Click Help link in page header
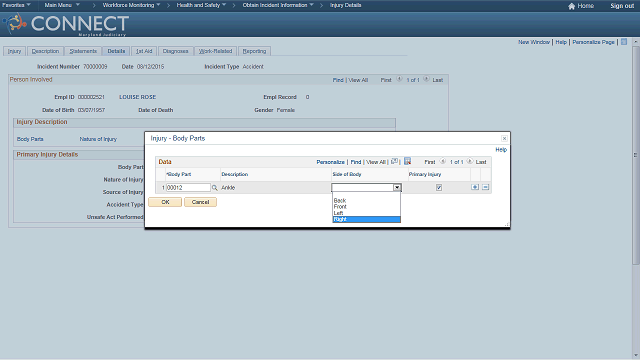The width and height of the screenshot is (640, 360). pyautogui.click(x=561, y=42)
